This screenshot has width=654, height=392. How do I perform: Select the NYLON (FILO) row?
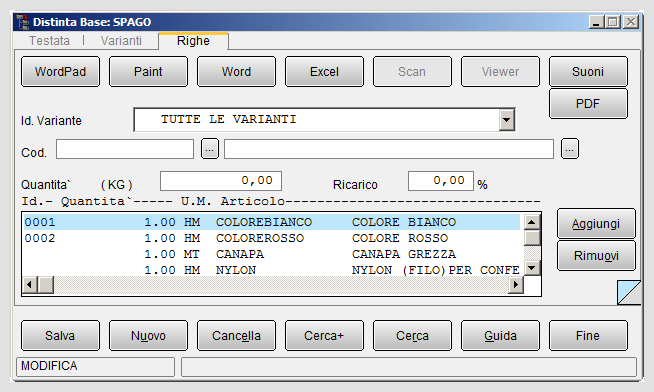[x=272, y=270]
